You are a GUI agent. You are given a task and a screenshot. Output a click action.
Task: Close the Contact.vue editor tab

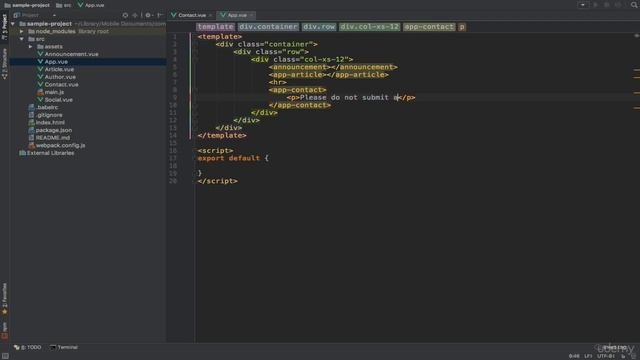click(210, 15)
